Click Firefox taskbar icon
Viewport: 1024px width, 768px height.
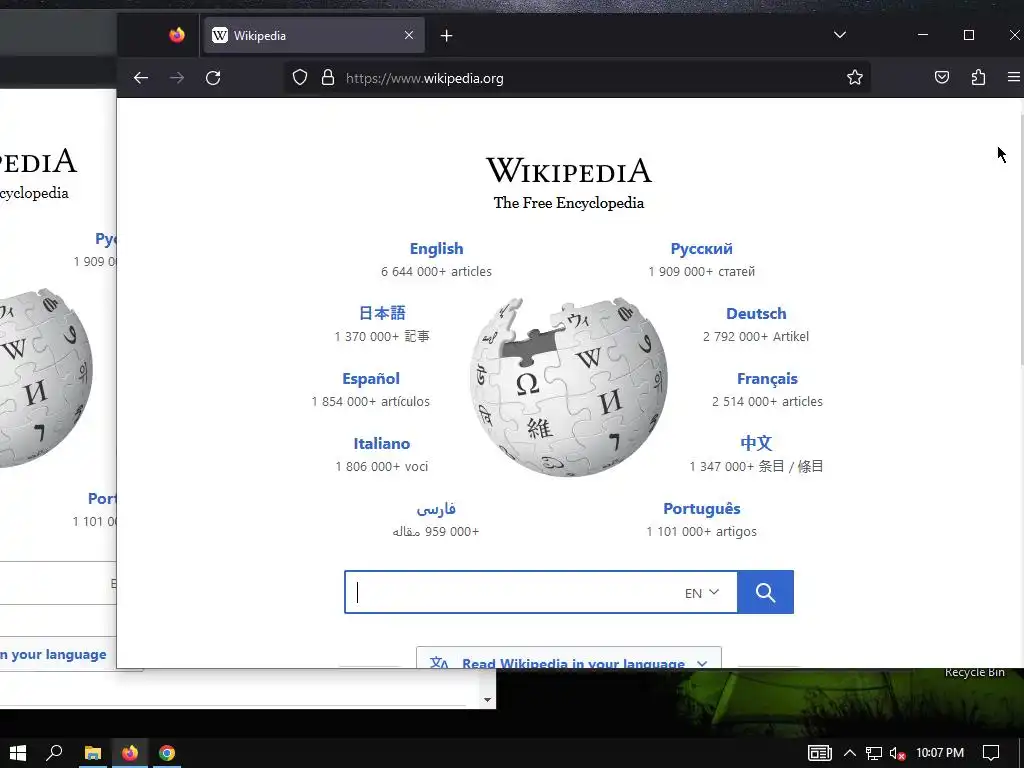coord(130,753)
